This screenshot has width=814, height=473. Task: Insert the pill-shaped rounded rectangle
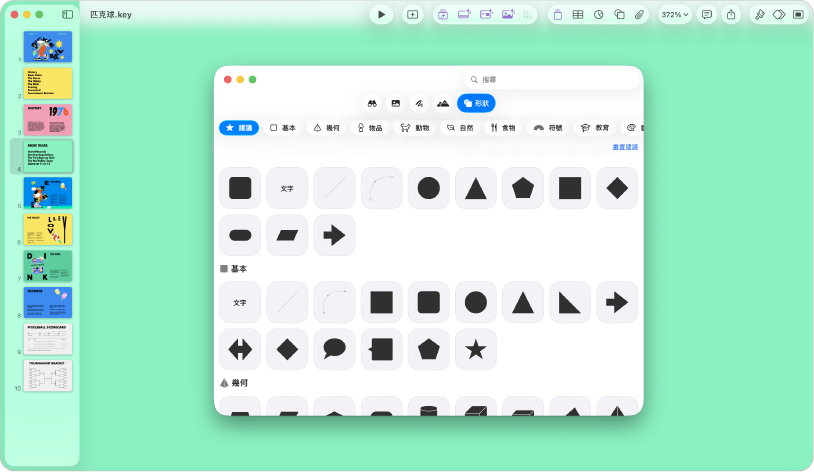240,235
